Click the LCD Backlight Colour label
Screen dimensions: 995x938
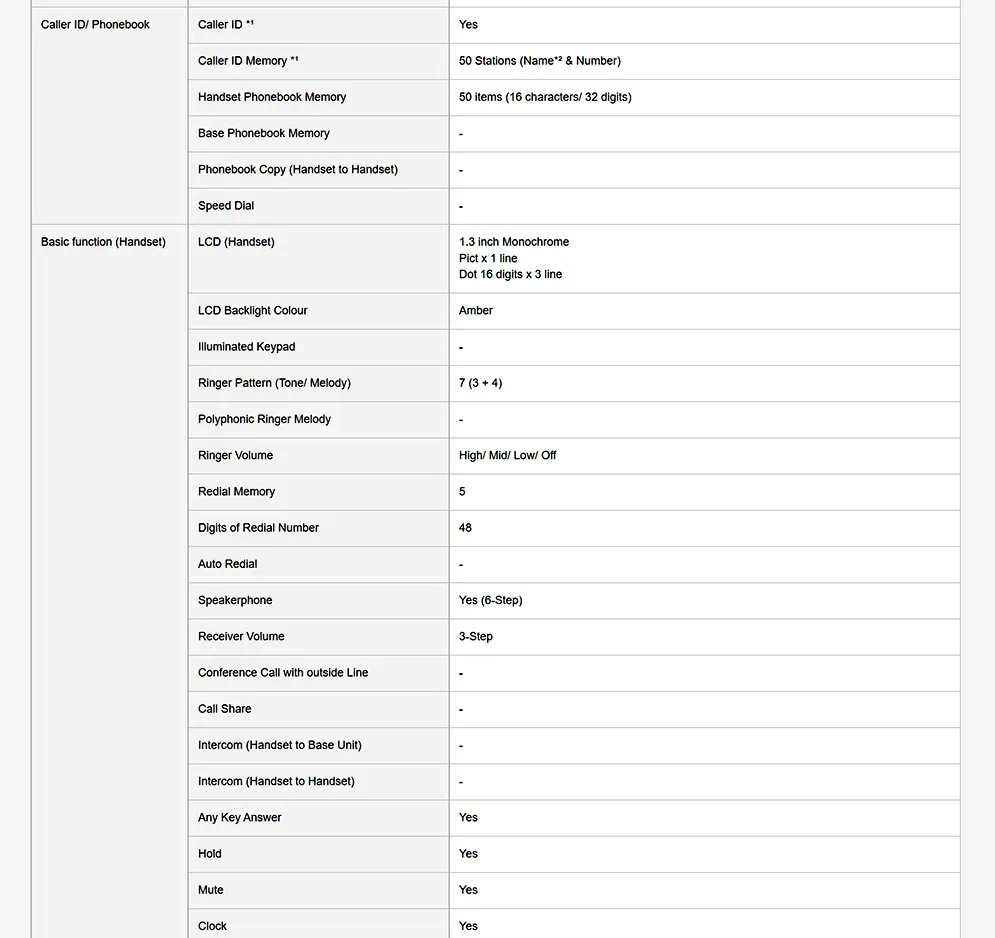point(253,310)
